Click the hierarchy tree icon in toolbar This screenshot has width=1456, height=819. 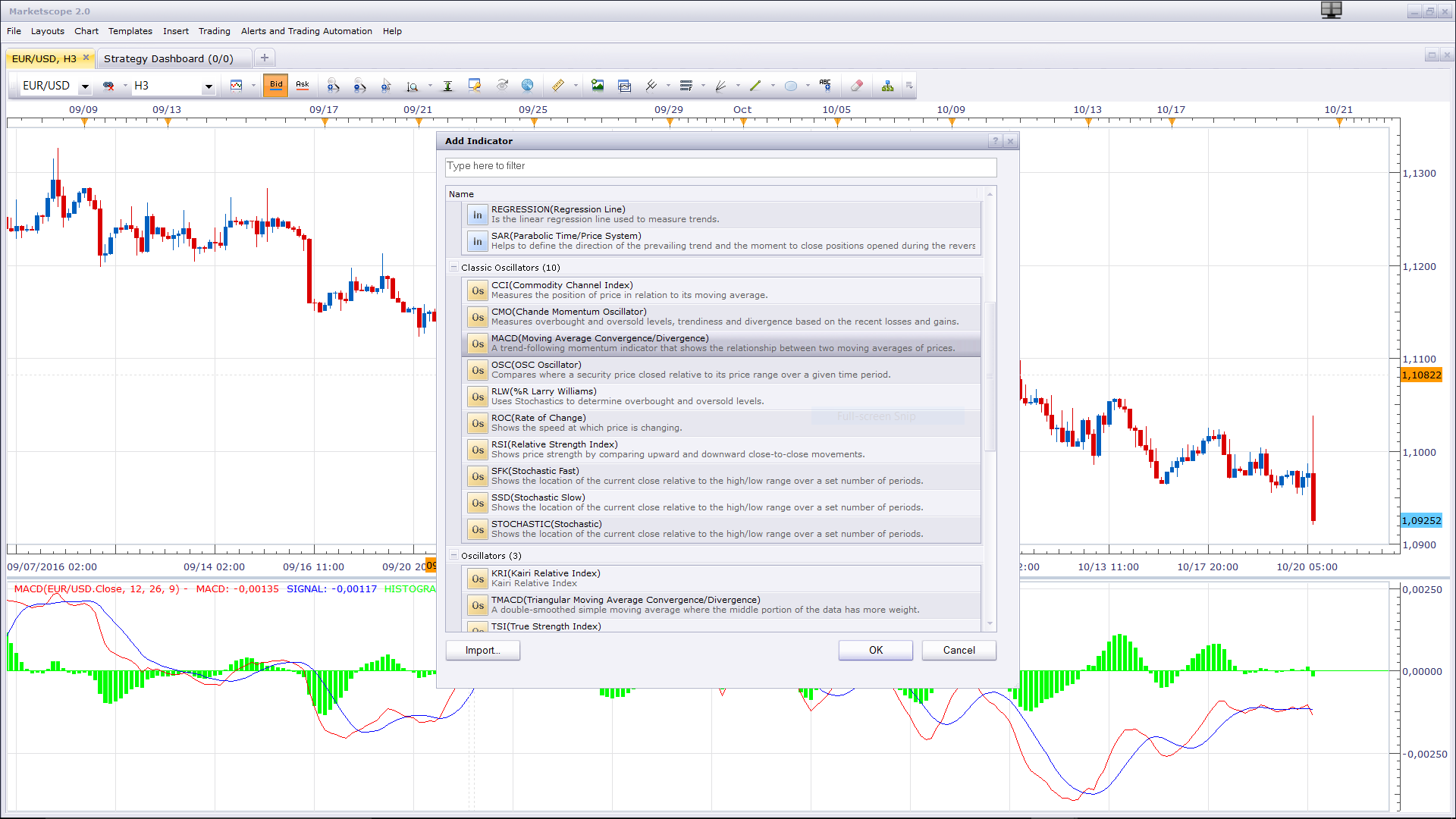pyautogui.click(x=887, y=86)
